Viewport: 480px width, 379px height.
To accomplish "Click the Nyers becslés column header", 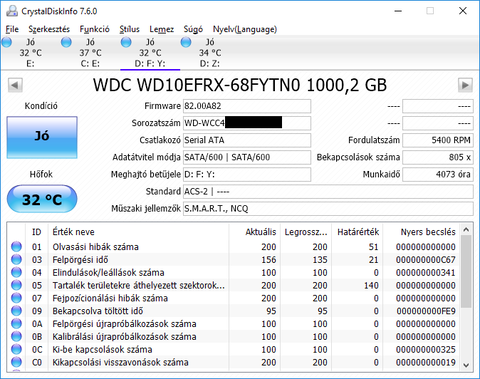I will click(x=421, y=232).
